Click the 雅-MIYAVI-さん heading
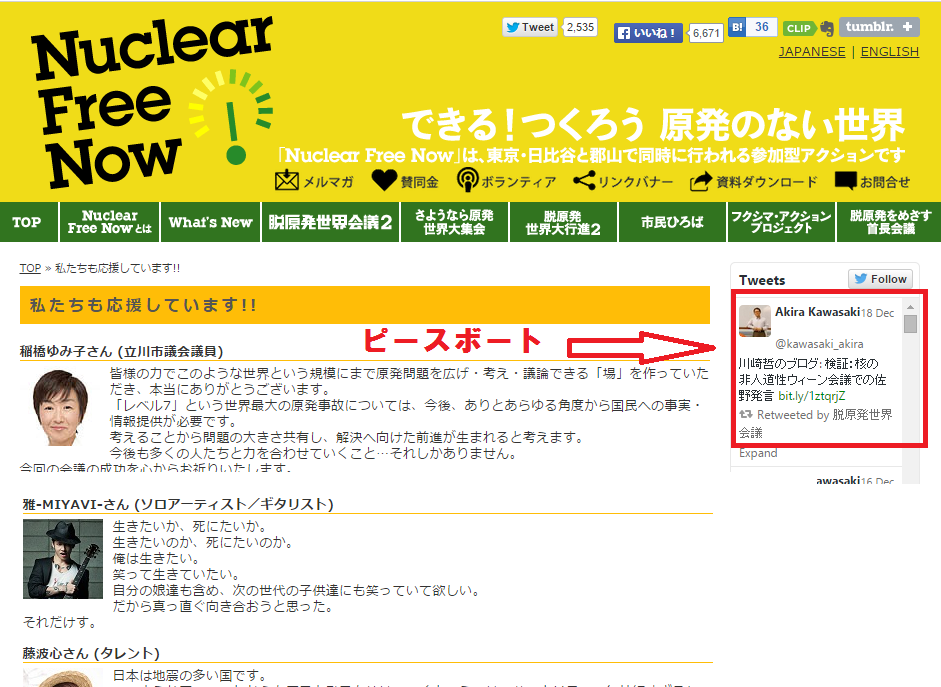Screen dimensions: 941x687 point(178,504)
